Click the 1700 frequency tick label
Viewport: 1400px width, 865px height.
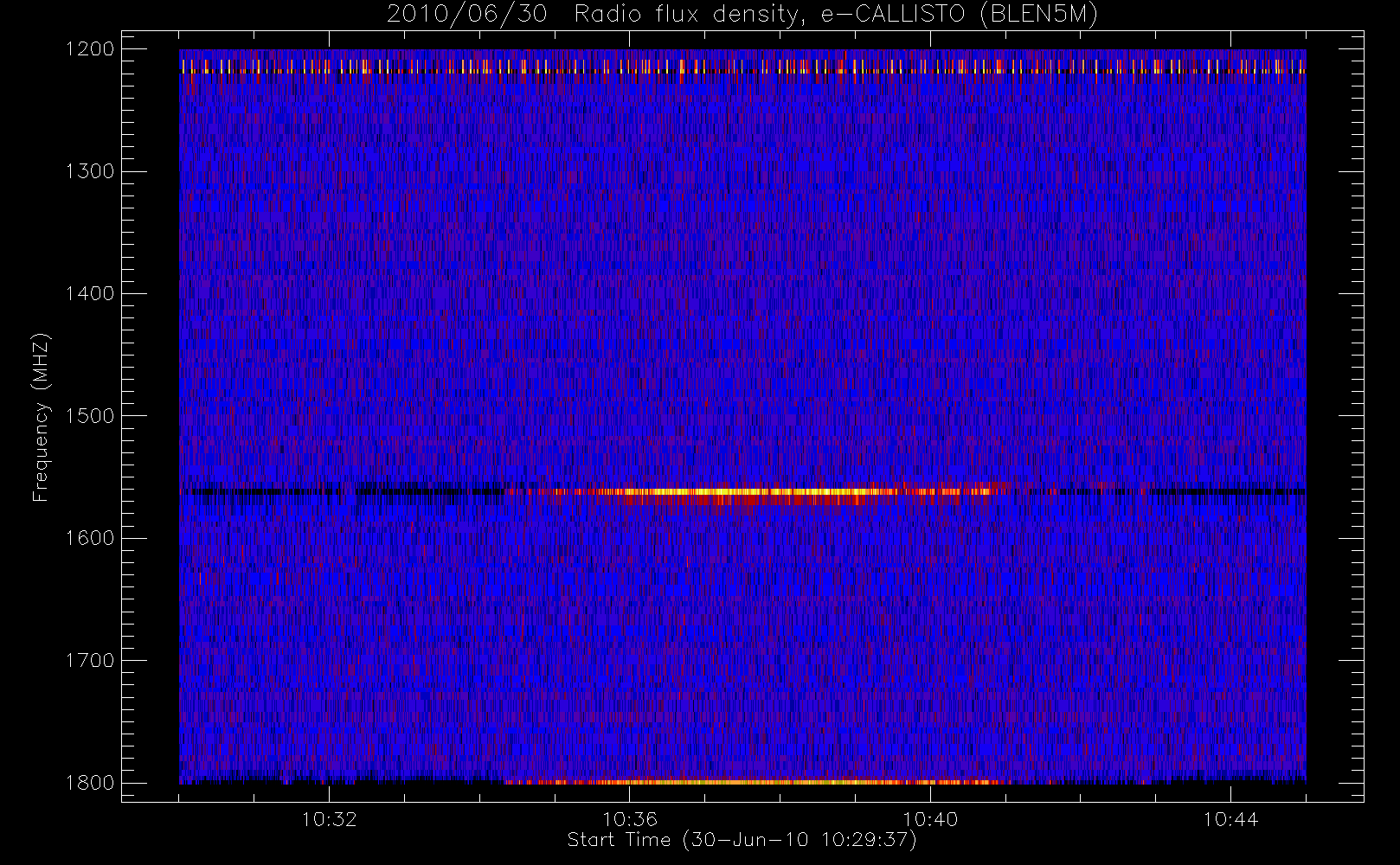click(90, 661)
